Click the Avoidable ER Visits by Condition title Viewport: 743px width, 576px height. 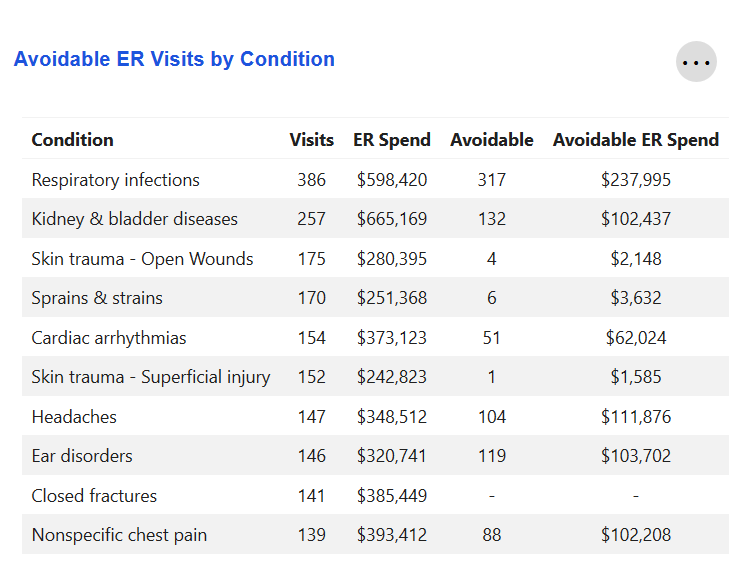pyautogui.click(x=174, y=59)
